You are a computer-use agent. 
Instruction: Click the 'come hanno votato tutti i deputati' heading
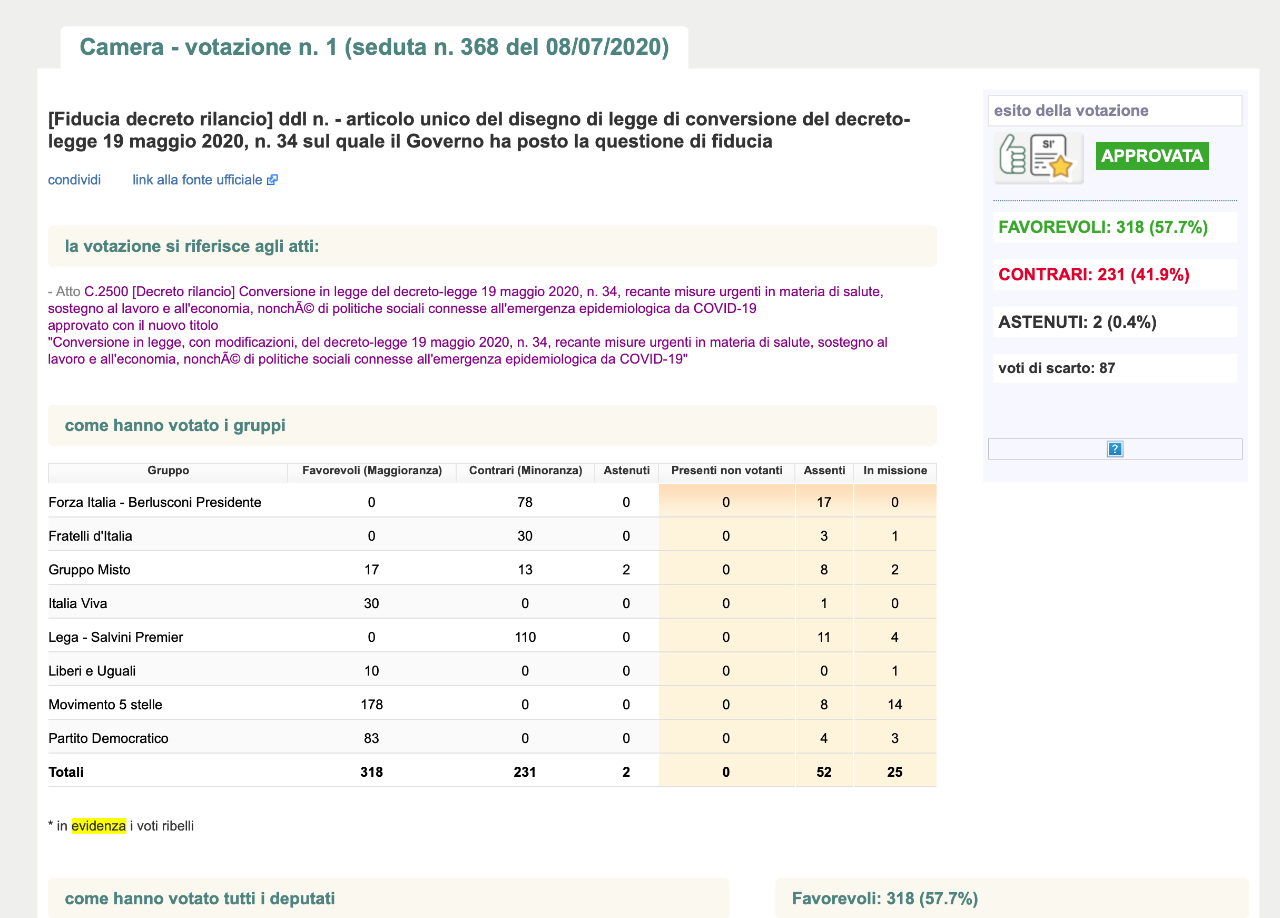coord(200,898)
